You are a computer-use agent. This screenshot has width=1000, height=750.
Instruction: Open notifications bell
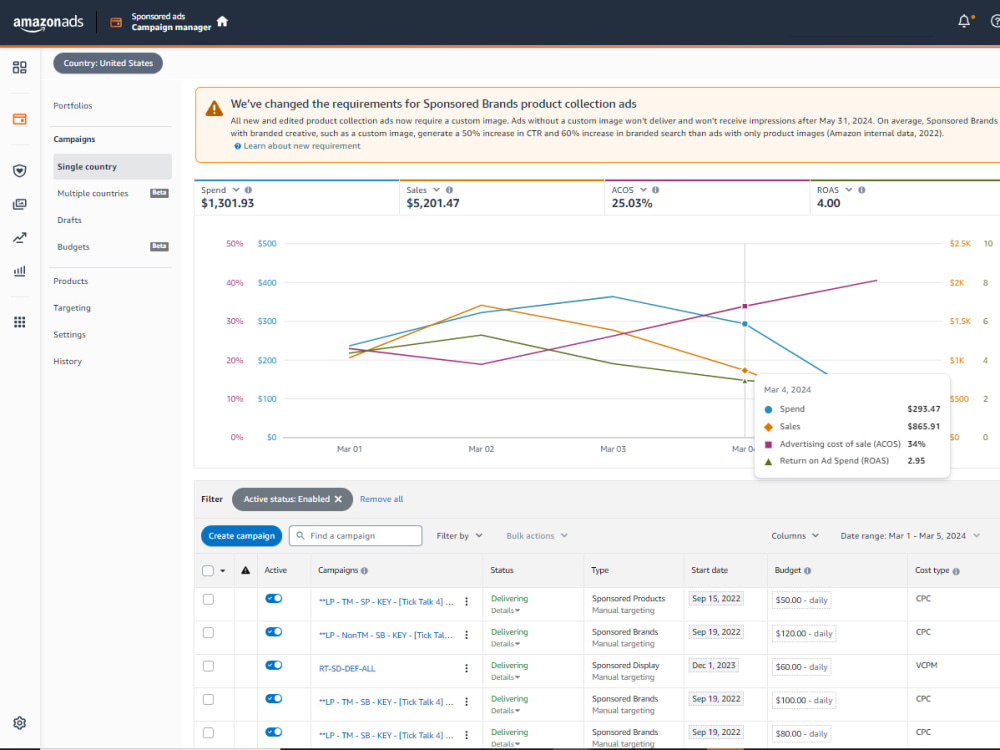pyautogui.click(x=964, y=22)
